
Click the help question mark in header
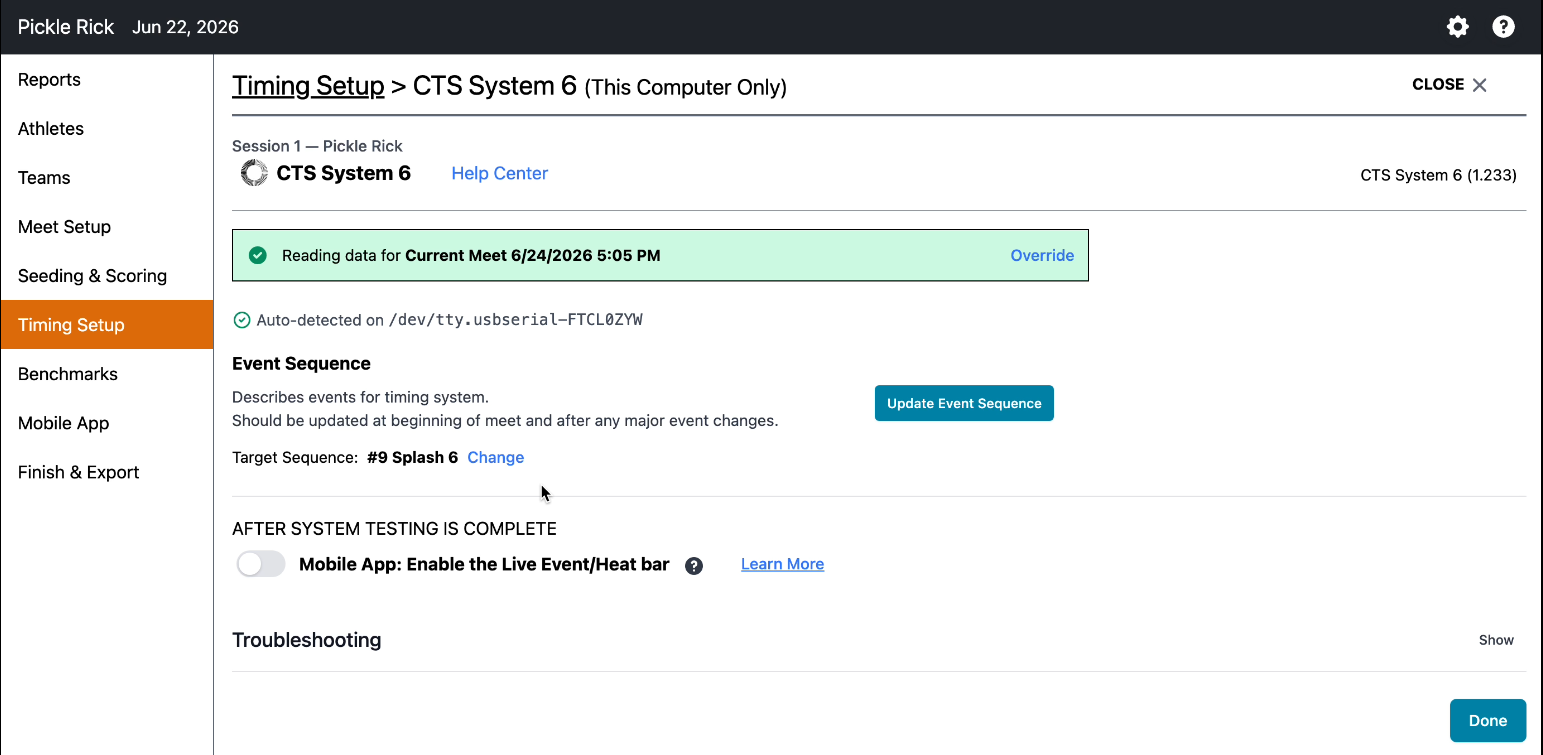[1503, 27]
